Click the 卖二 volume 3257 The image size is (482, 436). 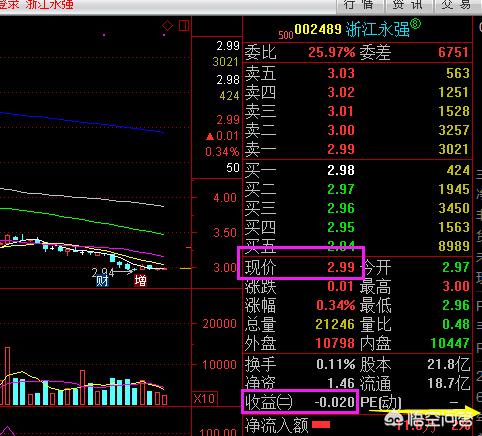pos(454,130)
